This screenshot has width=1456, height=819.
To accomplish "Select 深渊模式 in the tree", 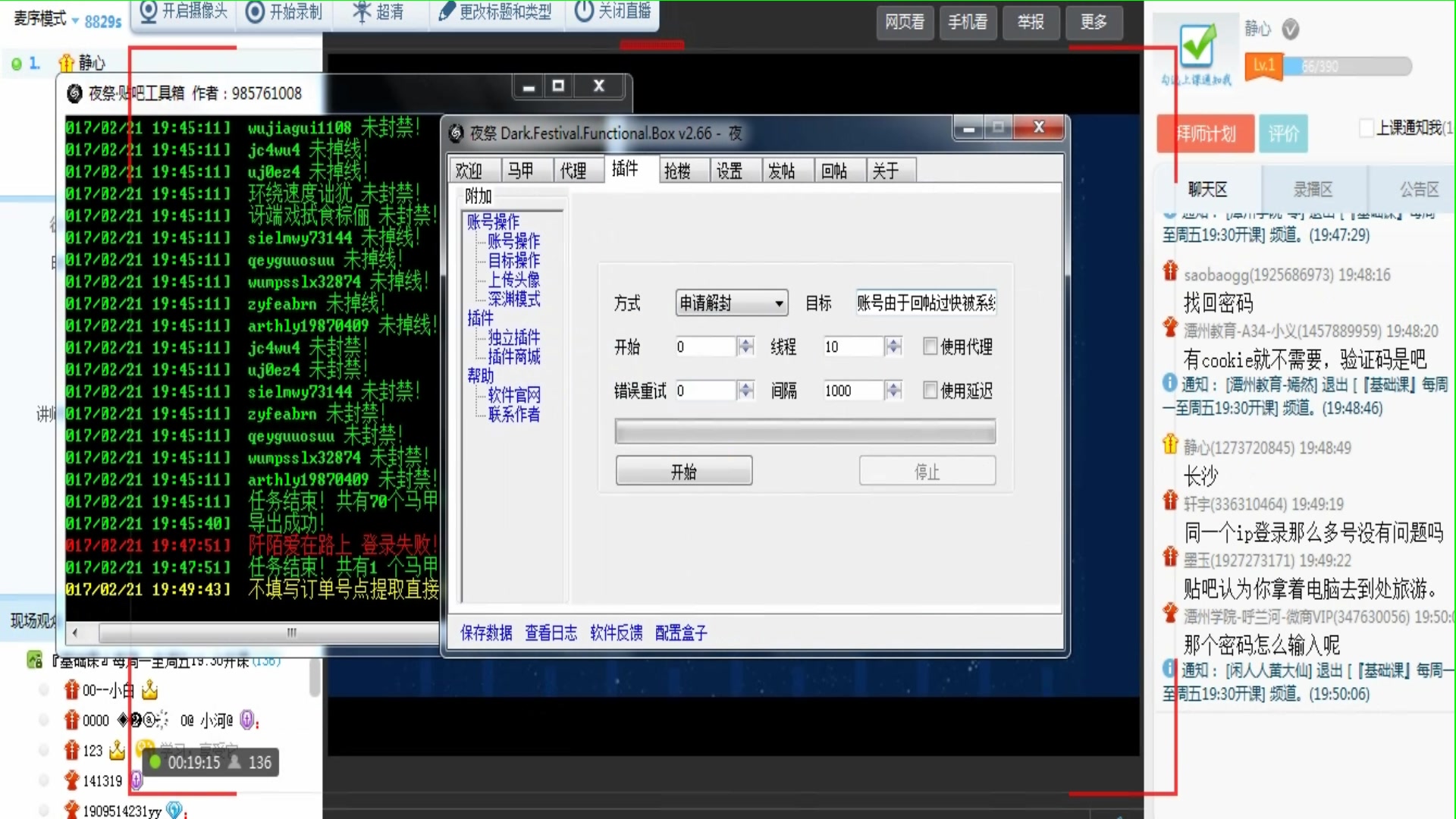I will click(x=513, y=299).
